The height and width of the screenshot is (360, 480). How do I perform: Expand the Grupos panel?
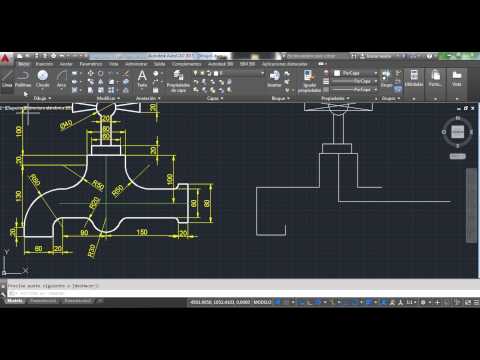tap(390, 98)
